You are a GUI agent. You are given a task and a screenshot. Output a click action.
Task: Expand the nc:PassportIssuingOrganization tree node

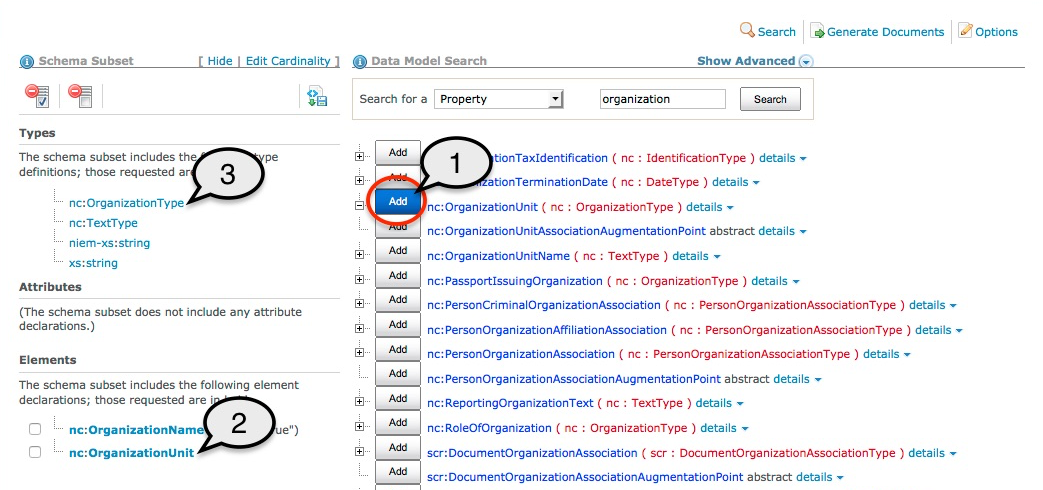[360, 278]
